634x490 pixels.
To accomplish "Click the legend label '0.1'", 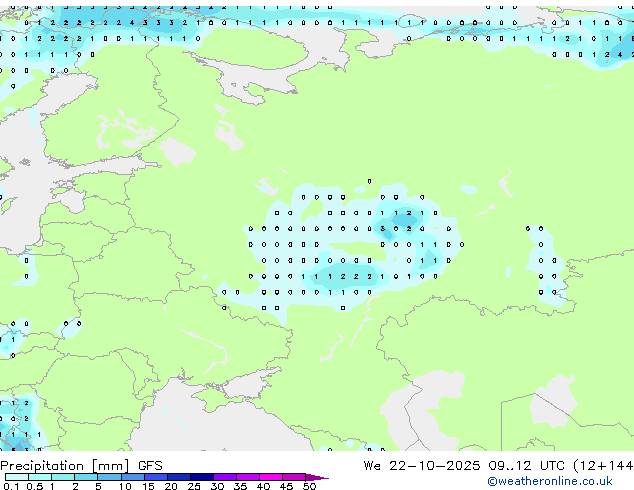I will 11,486.
